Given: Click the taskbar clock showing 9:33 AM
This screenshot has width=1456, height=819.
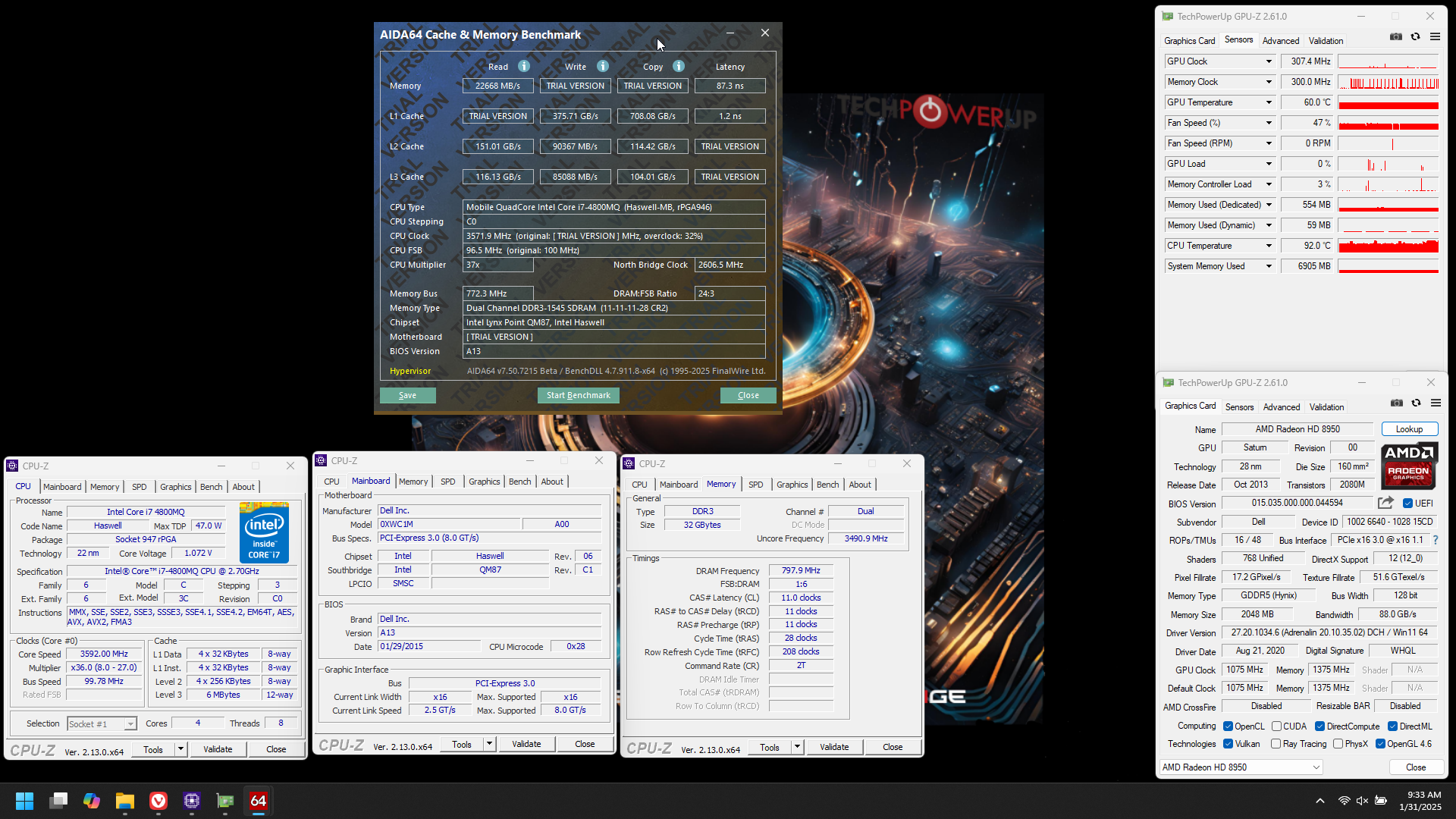Looking at the screenshot, I should (x=1420, y=801).
